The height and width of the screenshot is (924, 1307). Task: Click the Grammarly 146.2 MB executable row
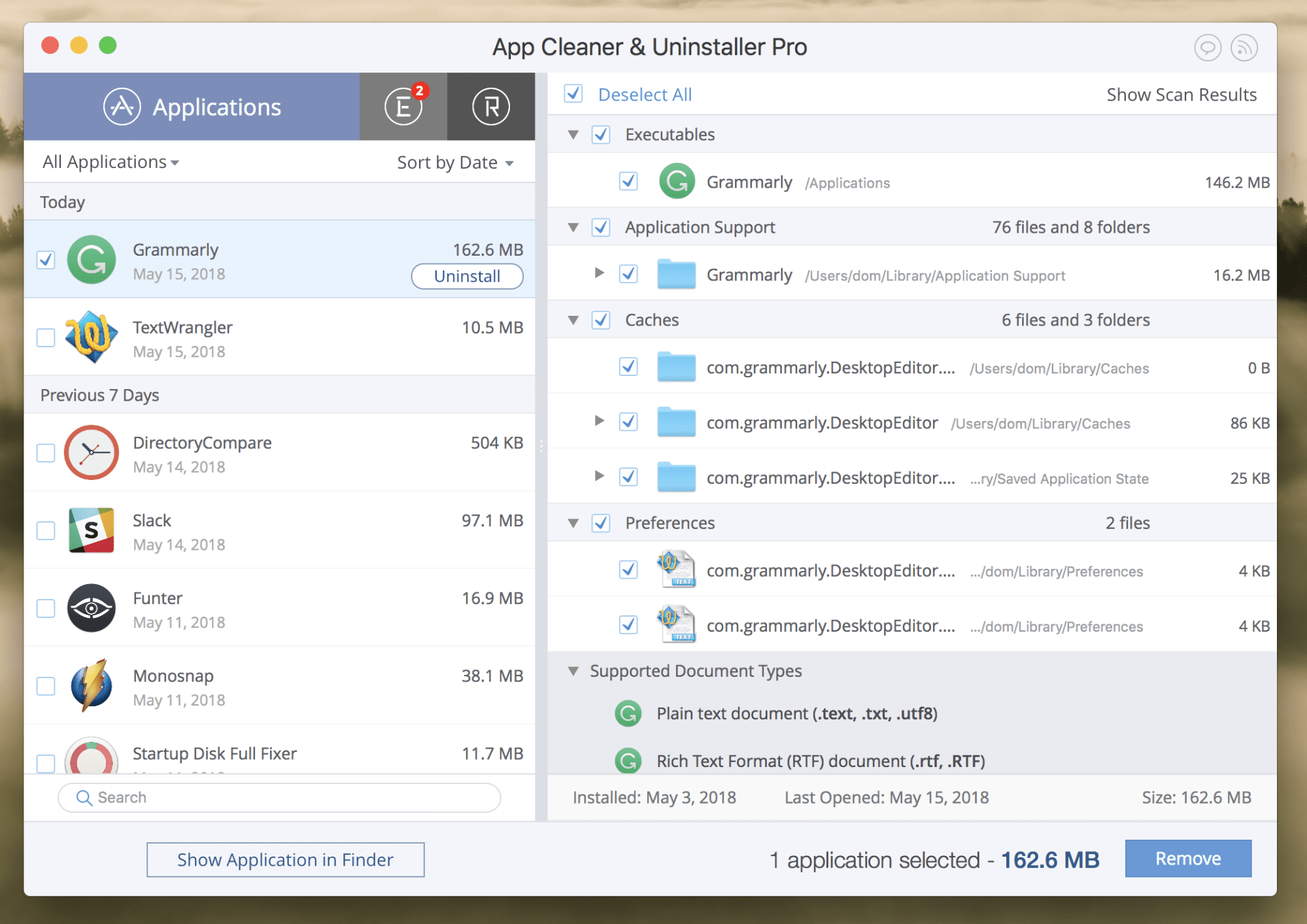tap(911, 181)
